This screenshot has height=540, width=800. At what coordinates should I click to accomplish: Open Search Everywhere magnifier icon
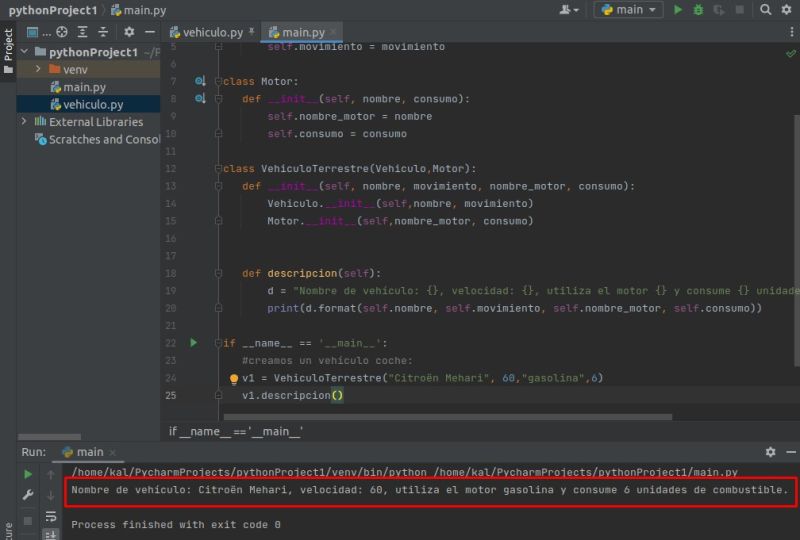[765, 10]
